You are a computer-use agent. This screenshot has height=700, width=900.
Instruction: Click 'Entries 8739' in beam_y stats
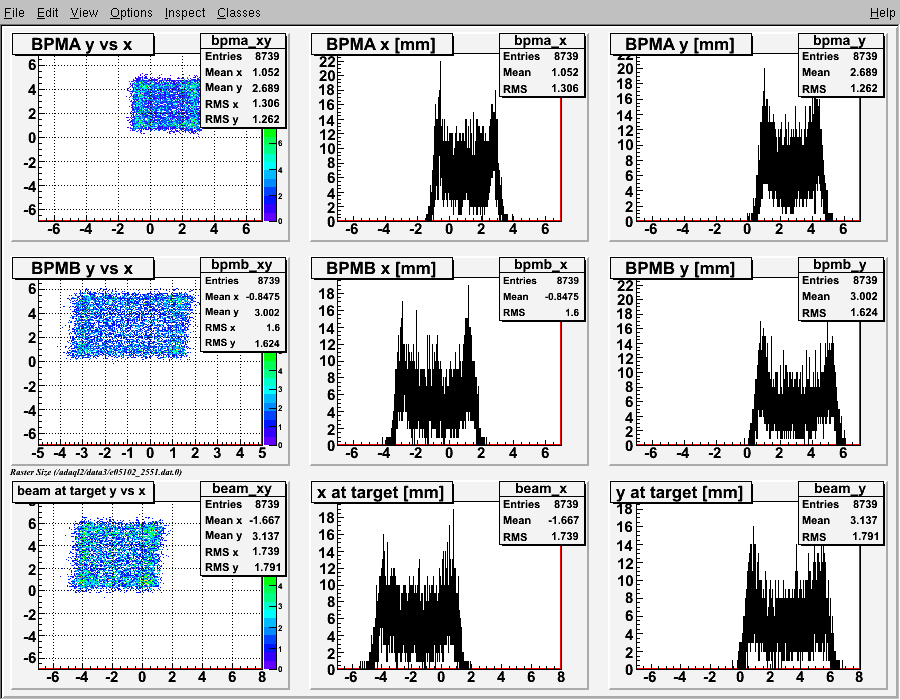[x=840, y=504]
